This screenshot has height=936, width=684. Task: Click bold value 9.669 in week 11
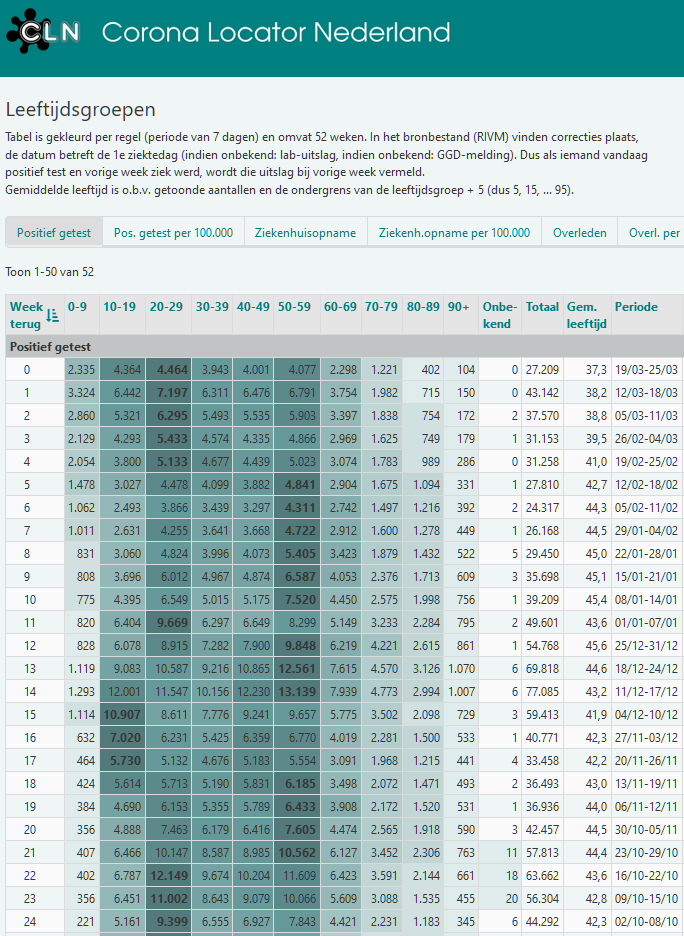point(168,623)
